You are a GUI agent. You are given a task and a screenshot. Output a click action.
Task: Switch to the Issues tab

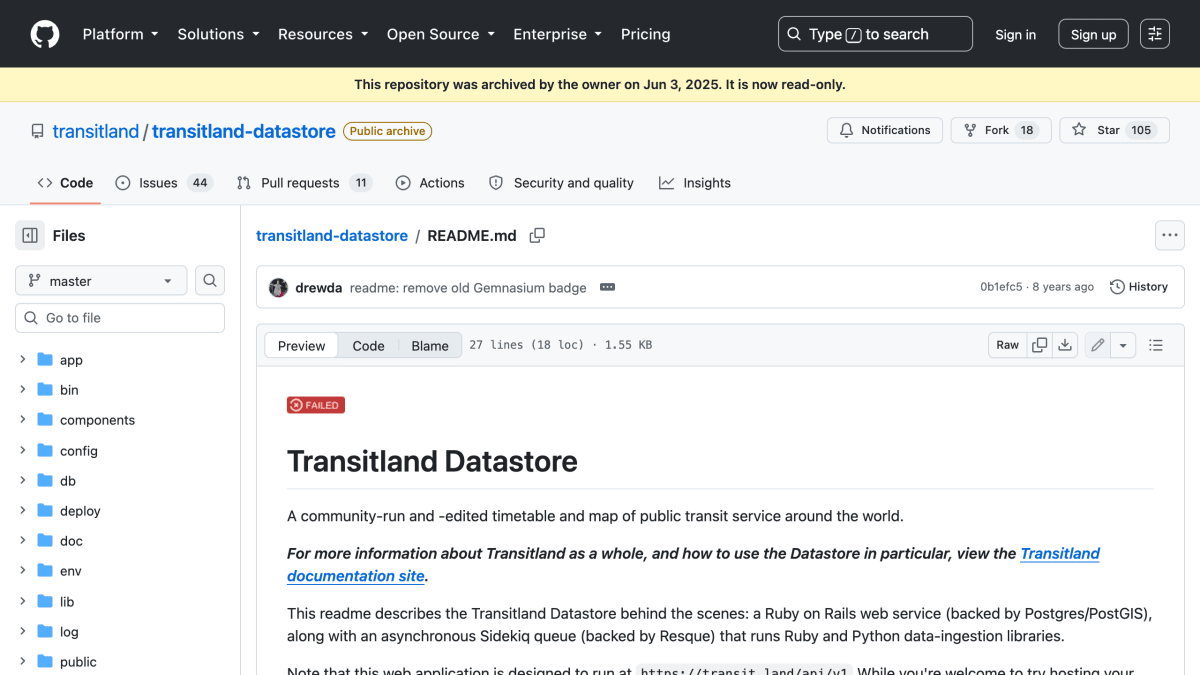click(x=164, y=183)
